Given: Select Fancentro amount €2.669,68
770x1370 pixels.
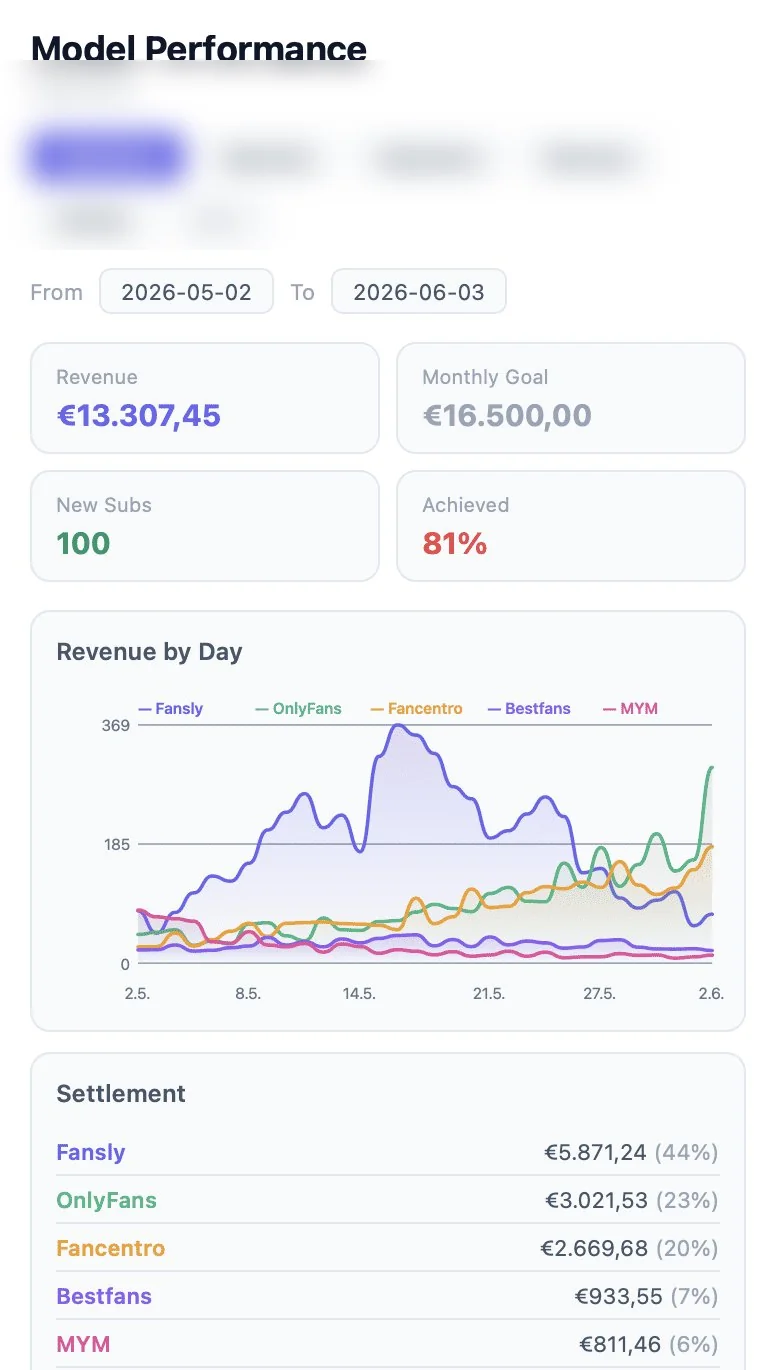Looking at the screenshot, I should 594,1249.
